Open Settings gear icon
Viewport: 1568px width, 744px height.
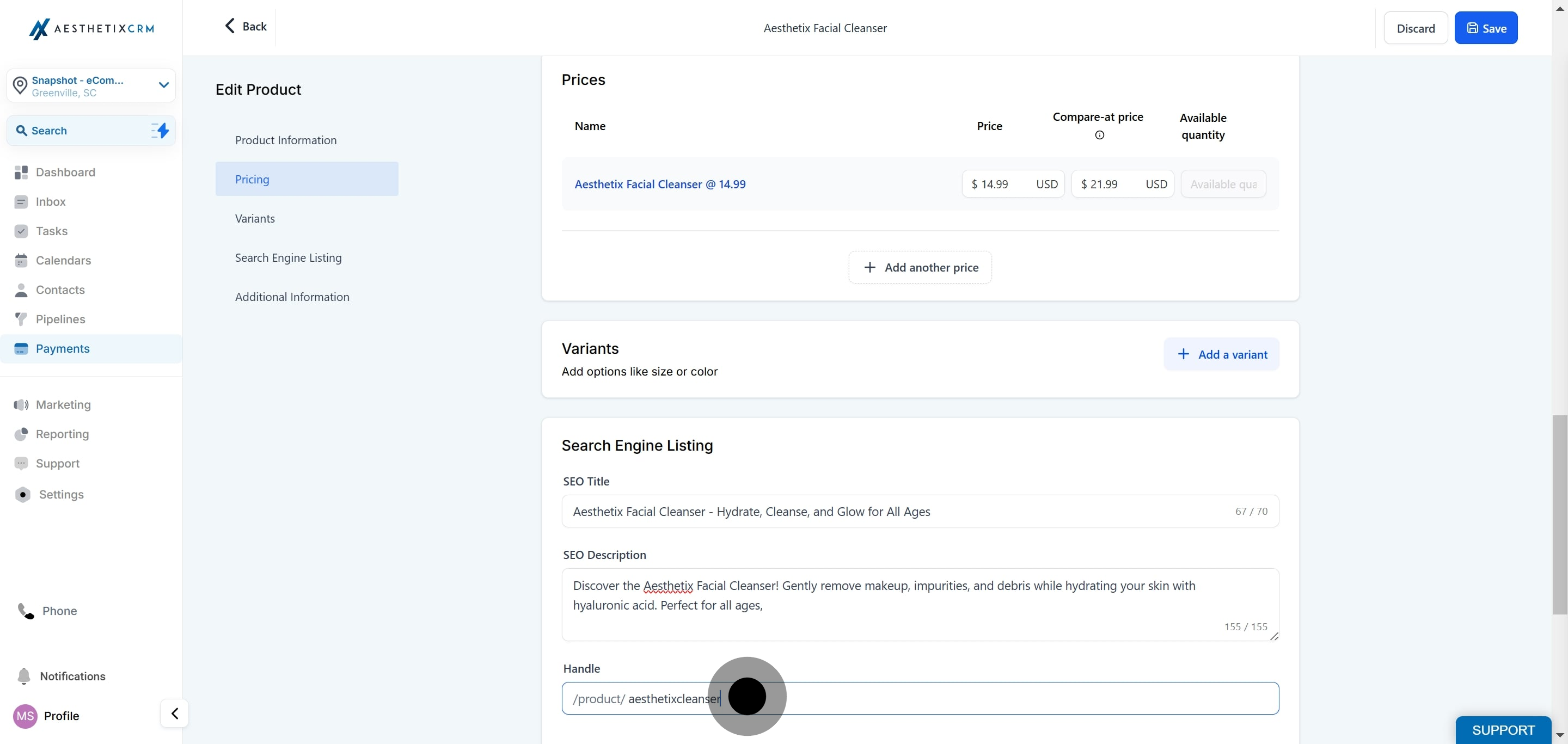pyautogui.click(x=22, y=495)
